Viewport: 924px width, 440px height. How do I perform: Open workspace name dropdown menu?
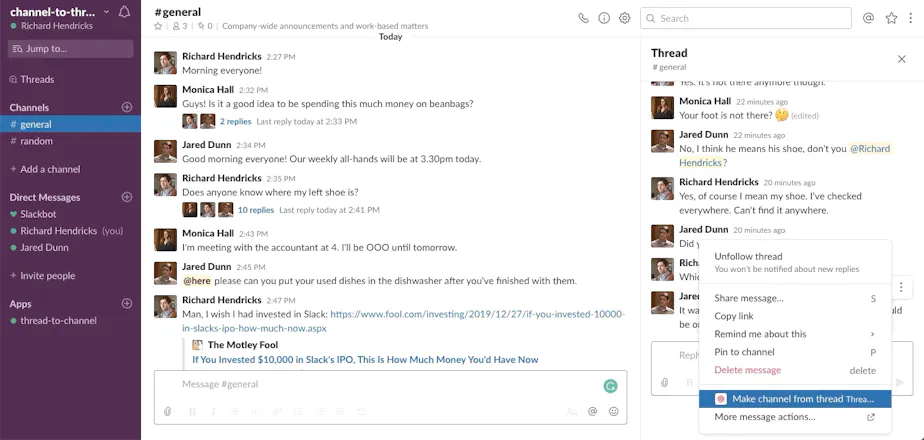point(60,12)
